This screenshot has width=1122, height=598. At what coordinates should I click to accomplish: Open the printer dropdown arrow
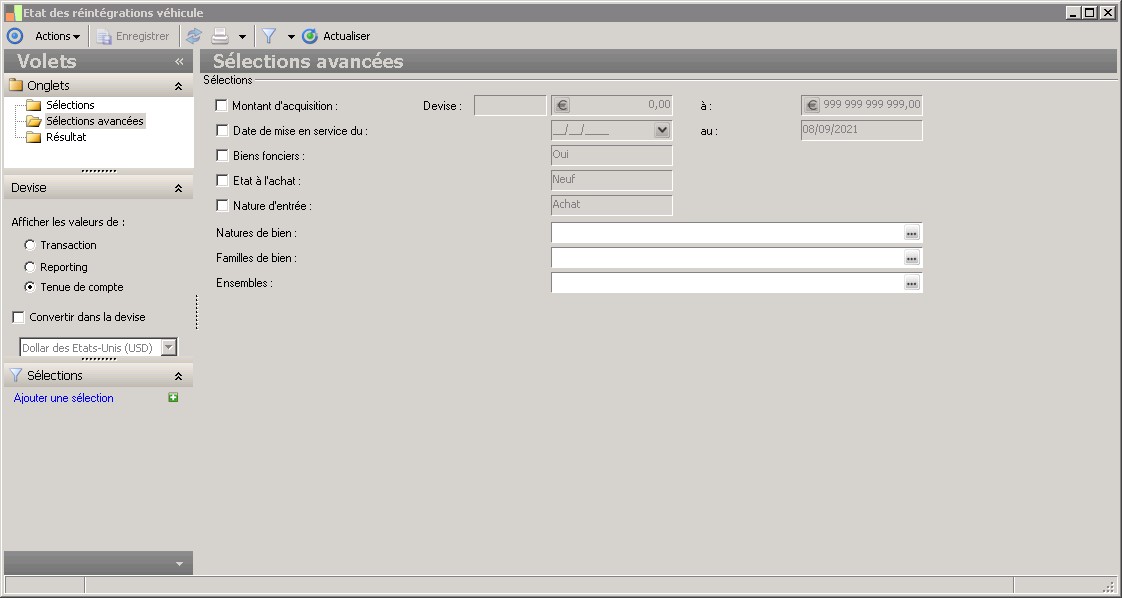pos(243,36)
